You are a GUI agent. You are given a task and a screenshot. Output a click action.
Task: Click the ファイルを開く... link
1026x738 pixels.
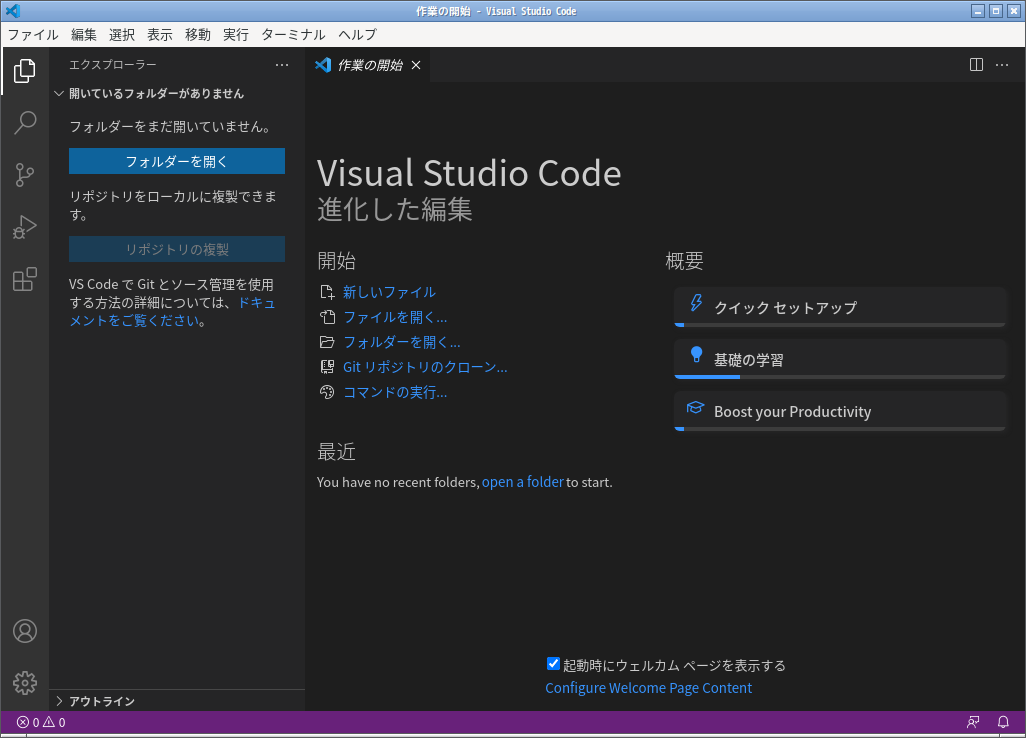(395, 317)
